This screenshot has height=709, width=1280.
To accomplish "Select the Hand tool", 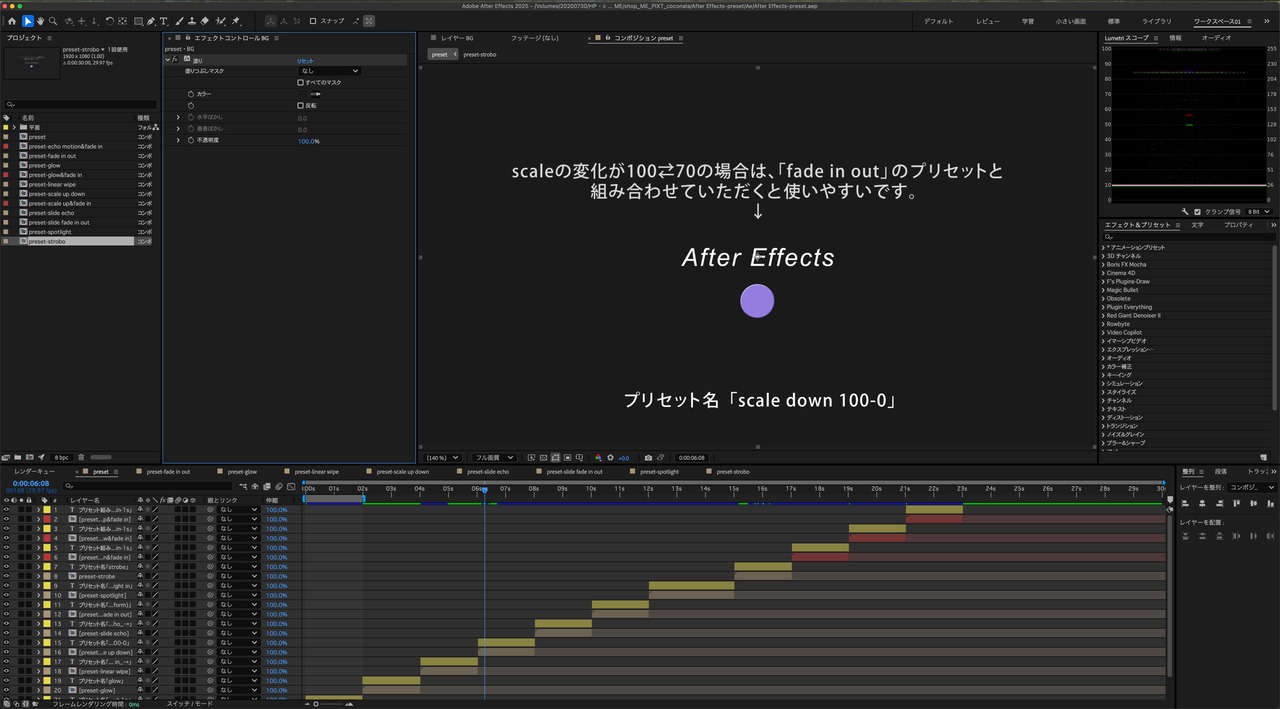I will click(x=41, y=21).
